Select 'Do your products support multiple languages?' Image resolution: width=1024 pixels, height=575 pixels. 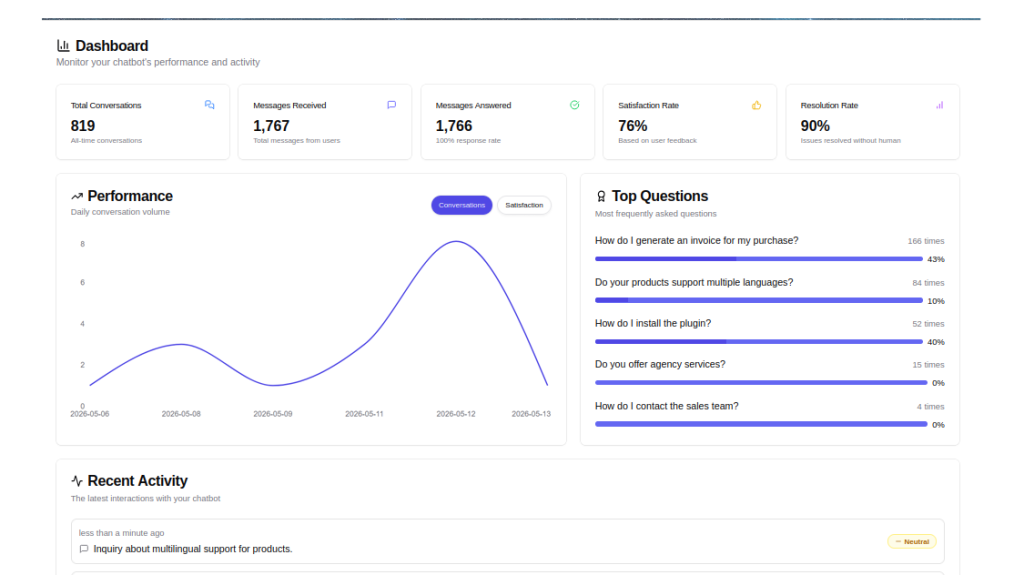click(x=694, y=282)
